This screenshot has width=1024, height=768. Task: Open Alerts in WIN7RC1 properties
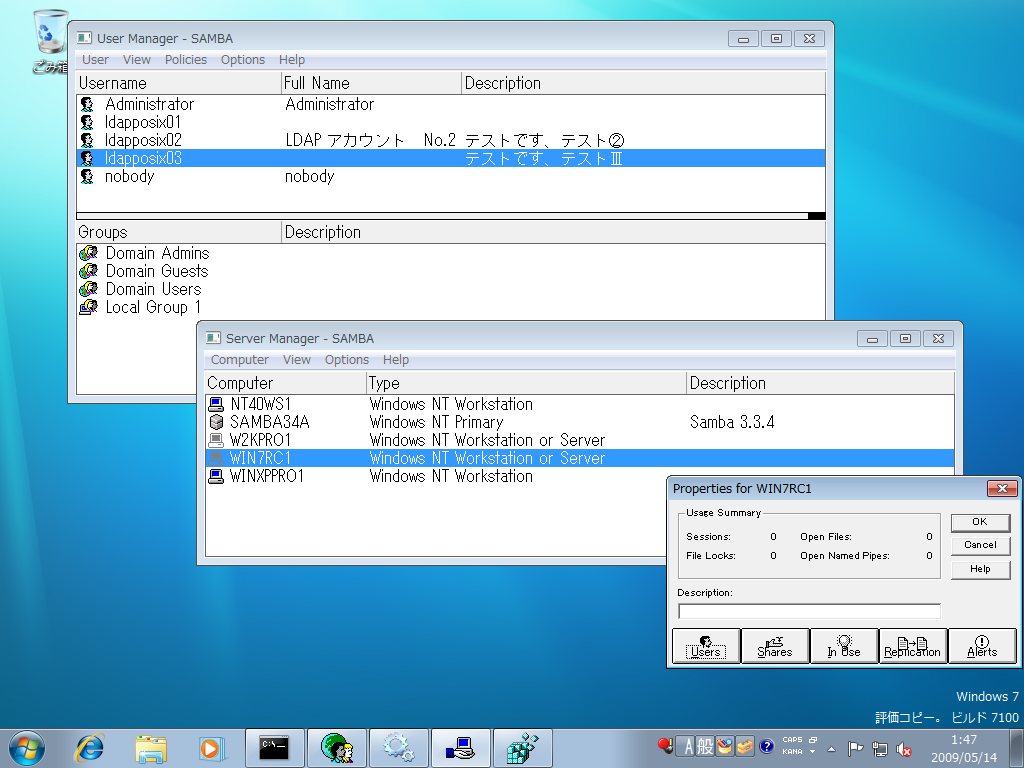(x=982, y=646)
